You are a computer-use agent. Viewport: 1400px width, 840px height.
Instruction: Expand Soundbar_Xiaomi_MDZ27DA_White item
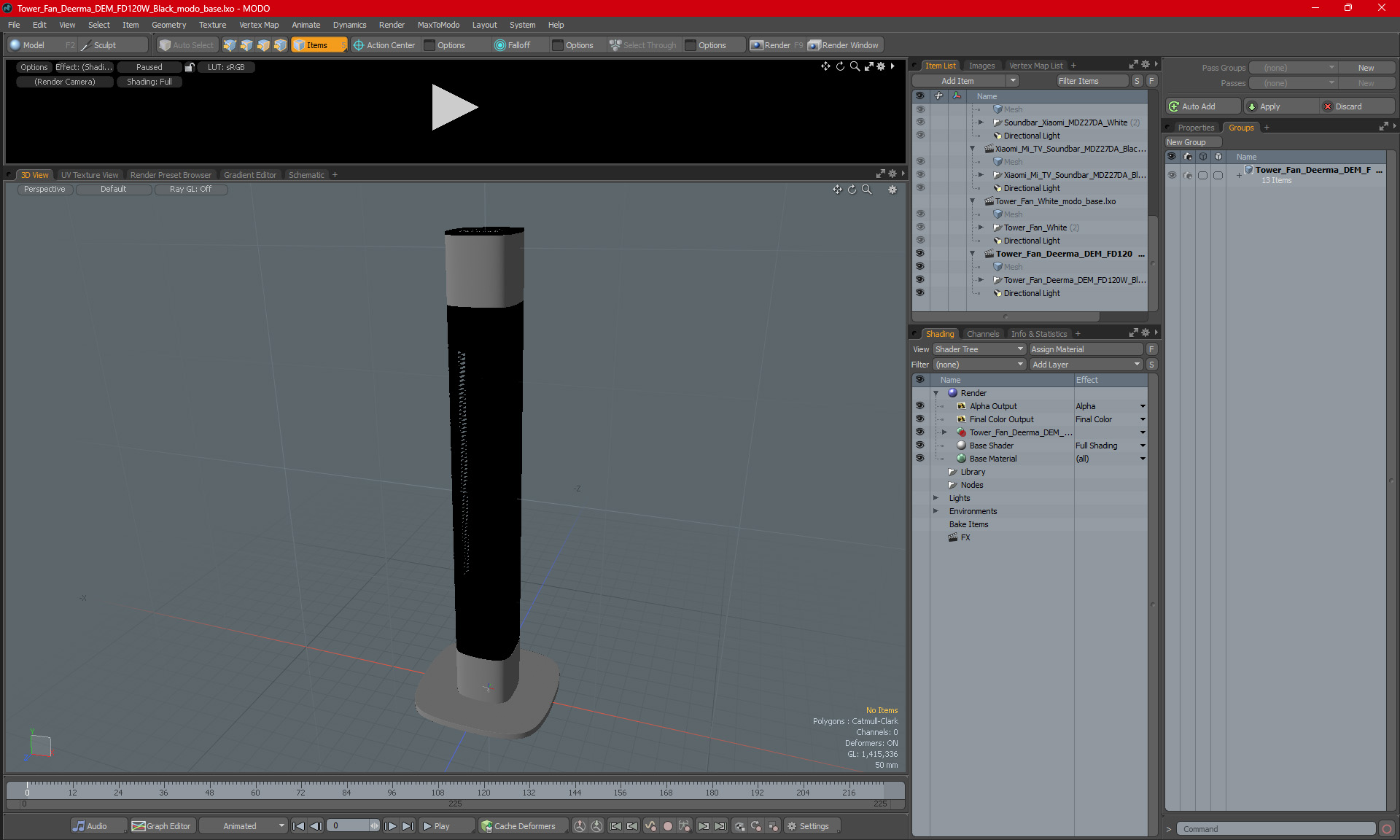pyautogui.click(x=981, y=122)
